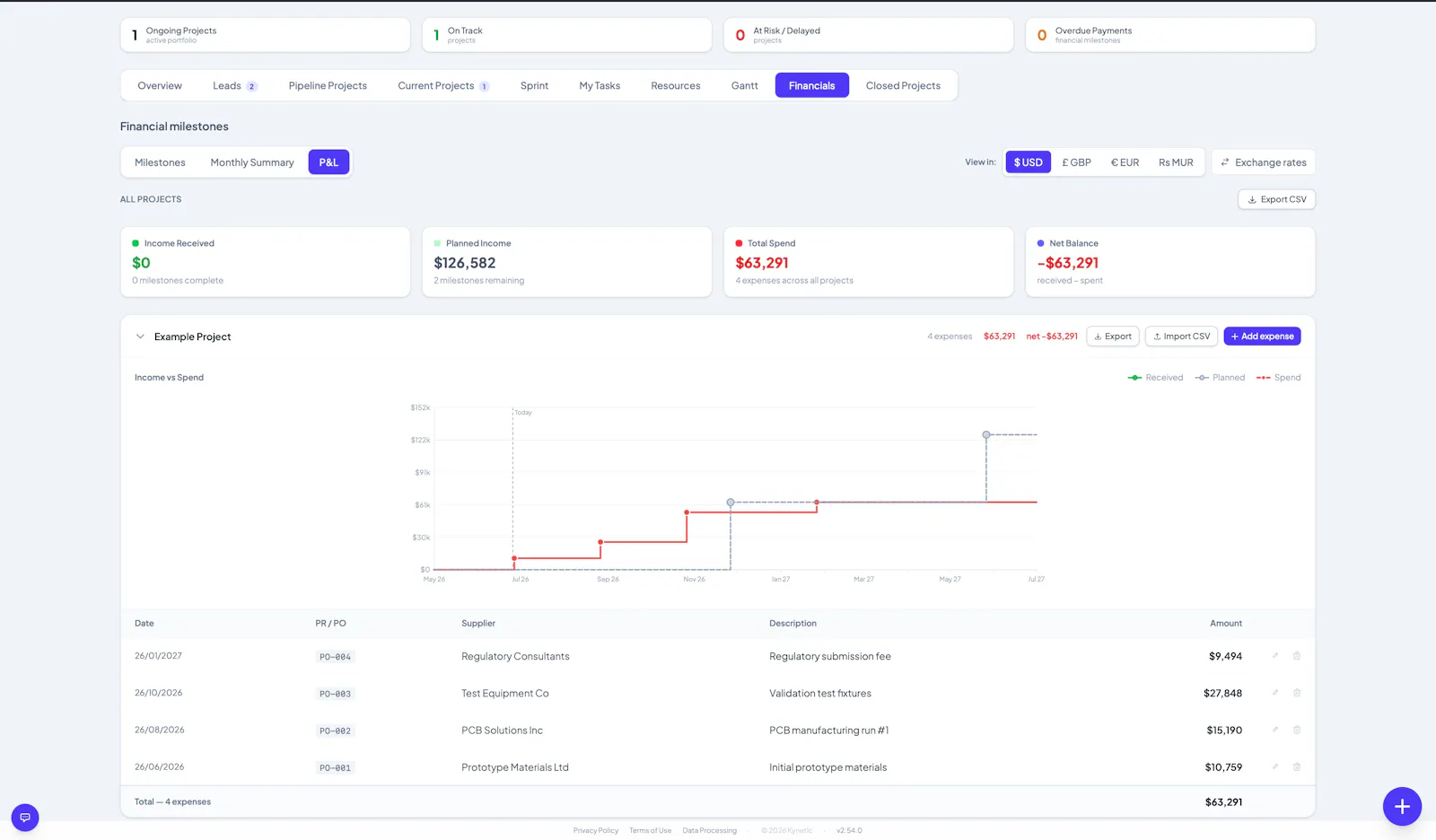Click the planned income marker near Nov 26
1436x840 pixels.
(x=731, y=503)
